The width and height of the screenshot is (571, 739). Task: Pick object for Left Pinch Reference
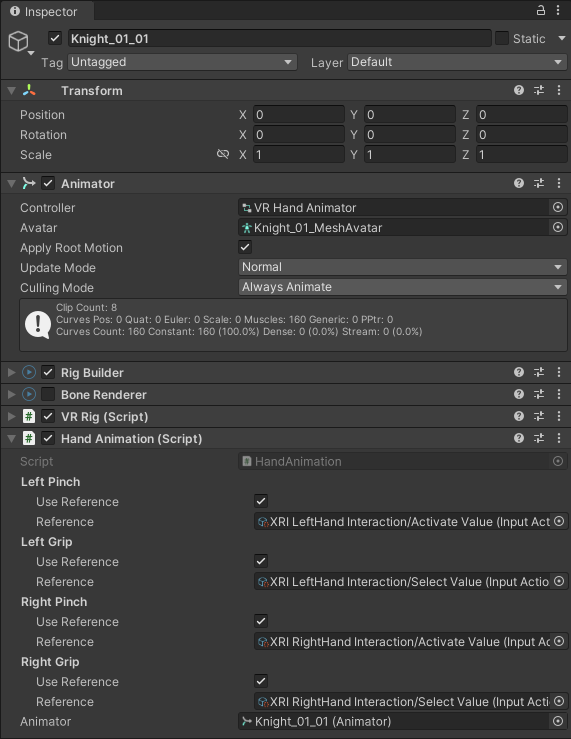pos(559,521)
